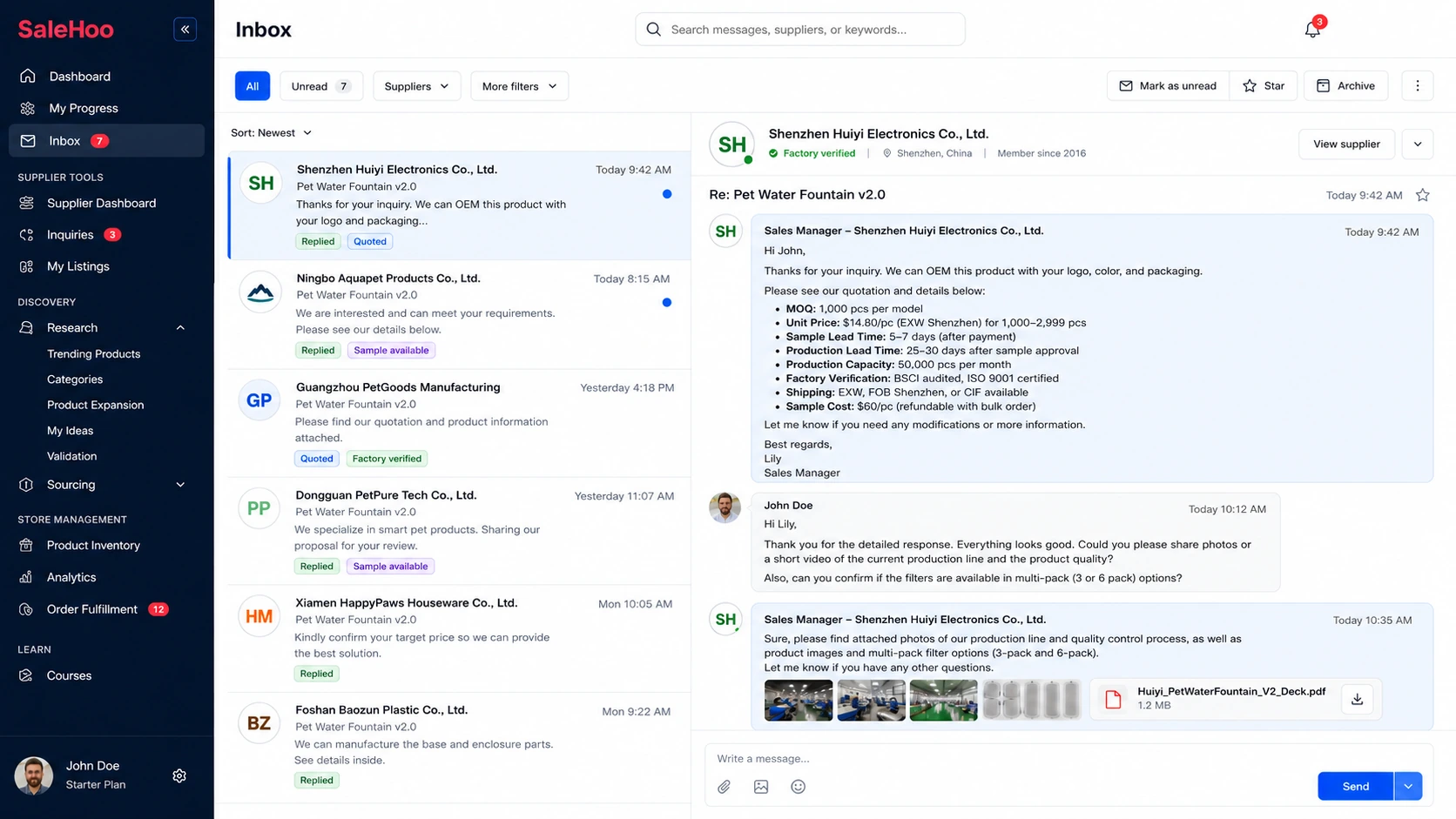
Task: Click the Quoted tag on Shenzhen Huiyi message
Action: pyautogui.click(x=370, y=242)
